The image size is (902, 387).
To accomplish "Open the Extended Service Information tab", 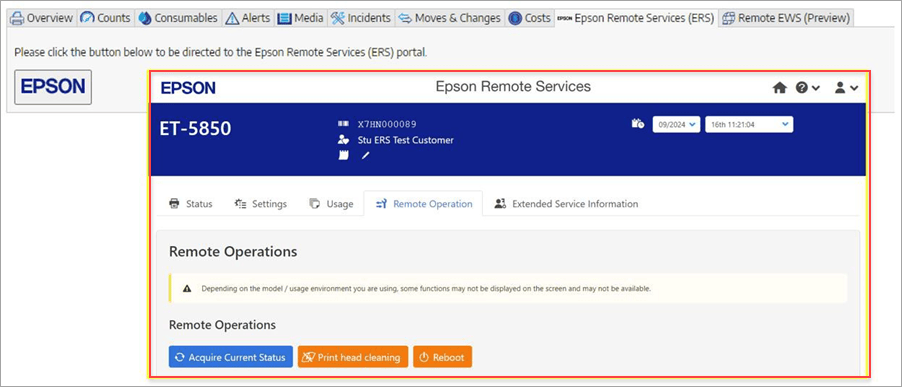I will (x=566, y=204).
